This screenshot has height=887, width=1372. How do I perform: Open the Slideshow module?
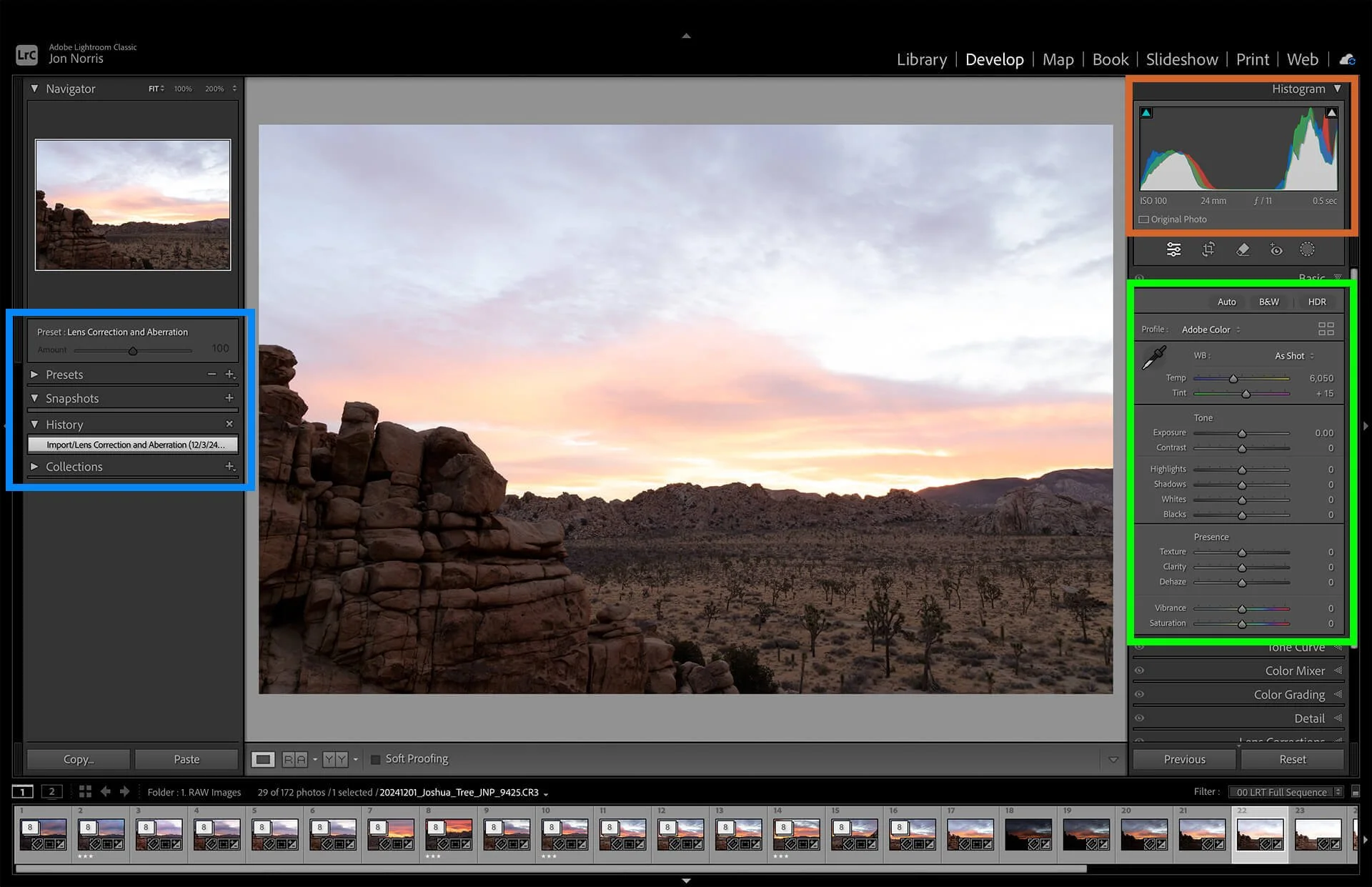click(x=1181, y=59)
